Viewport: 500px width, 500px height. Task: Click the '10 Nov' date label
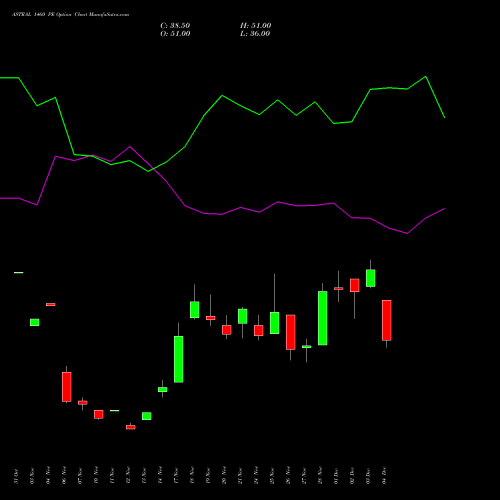[96, 476]
